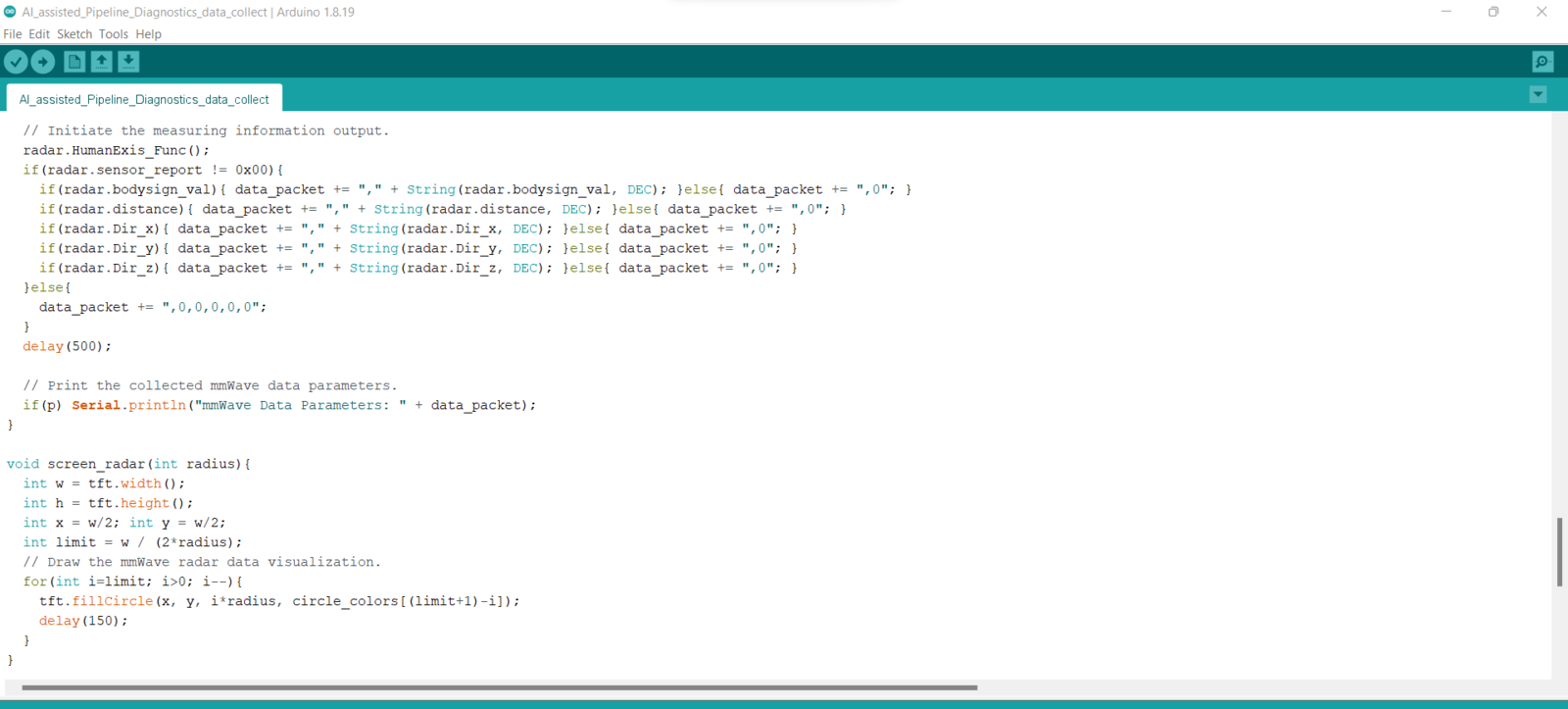Click the delay(500); line

click(68, 346)
